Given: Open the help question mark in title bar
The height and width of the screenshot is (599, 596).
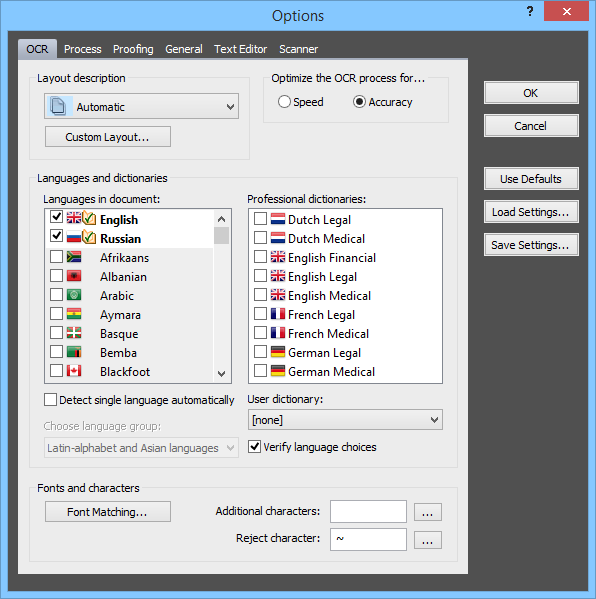Looking at the screenshot, I should tap(530, 11).
